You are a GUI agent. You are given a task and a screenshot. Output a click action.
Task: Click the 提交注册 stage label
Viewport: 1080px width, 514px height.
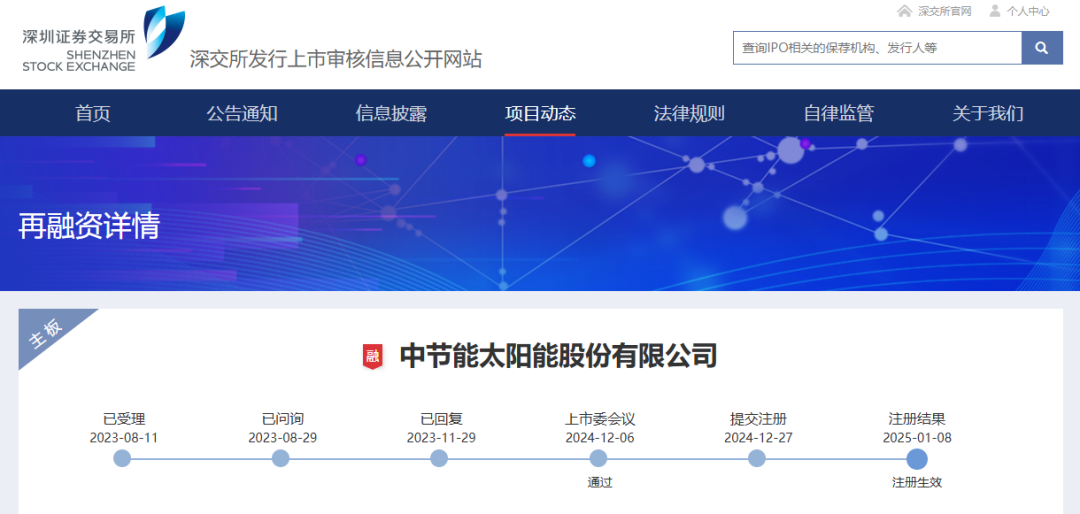(758, 419)
